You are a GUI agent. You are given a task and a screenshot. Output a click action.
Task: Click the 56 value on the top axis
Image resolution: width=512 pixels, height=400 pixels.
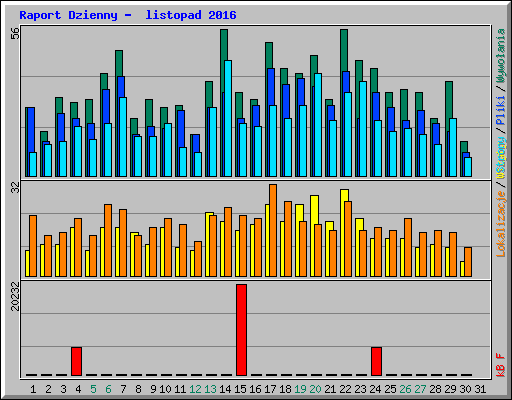pos(15,33)
